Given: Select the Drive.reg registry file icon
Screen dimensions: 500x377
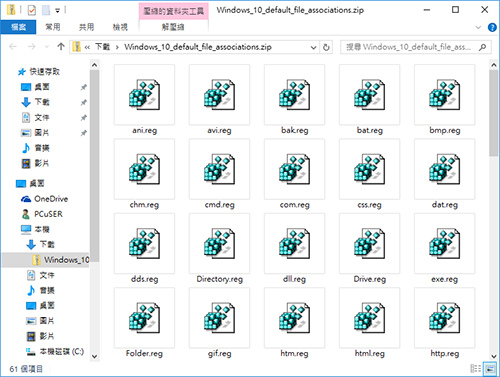Looking at the screenshot, I should (x=369, y=244).
